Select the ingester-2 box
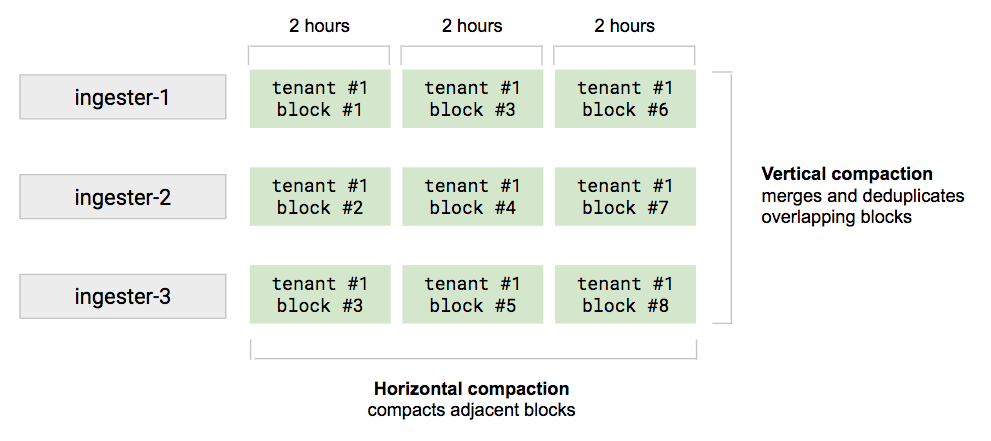 point(122,197)
